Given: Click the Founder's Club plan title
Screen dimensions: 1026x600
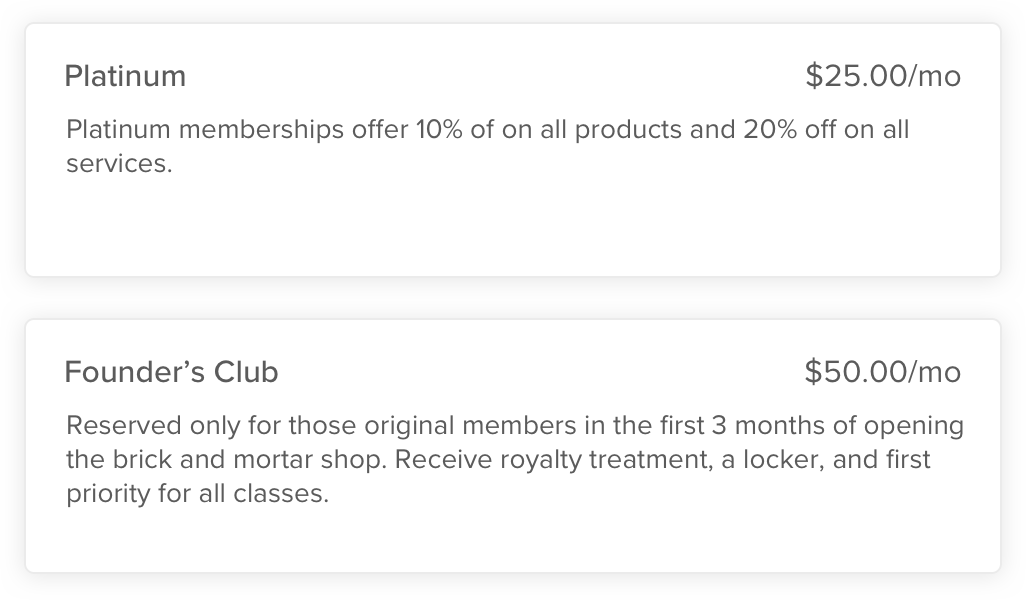Looking at the screenshot, I should 171,372.
